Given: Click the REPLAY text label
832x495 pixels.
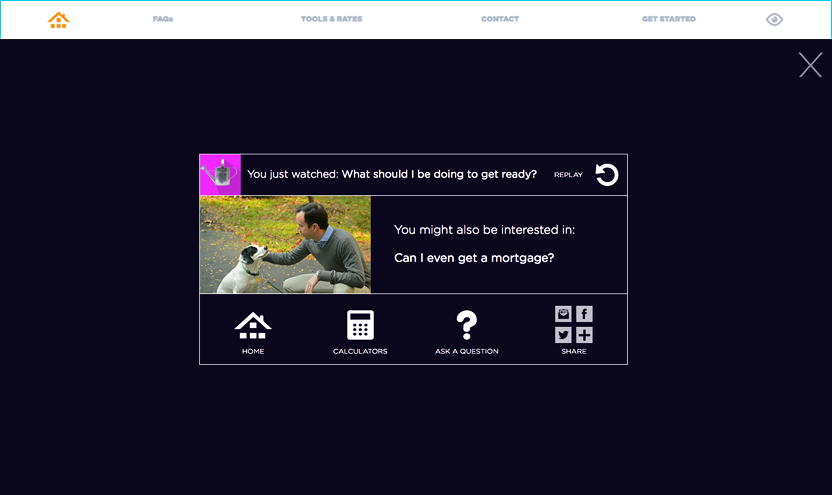Looking at the screenshot, I should (x=568, y=175).
